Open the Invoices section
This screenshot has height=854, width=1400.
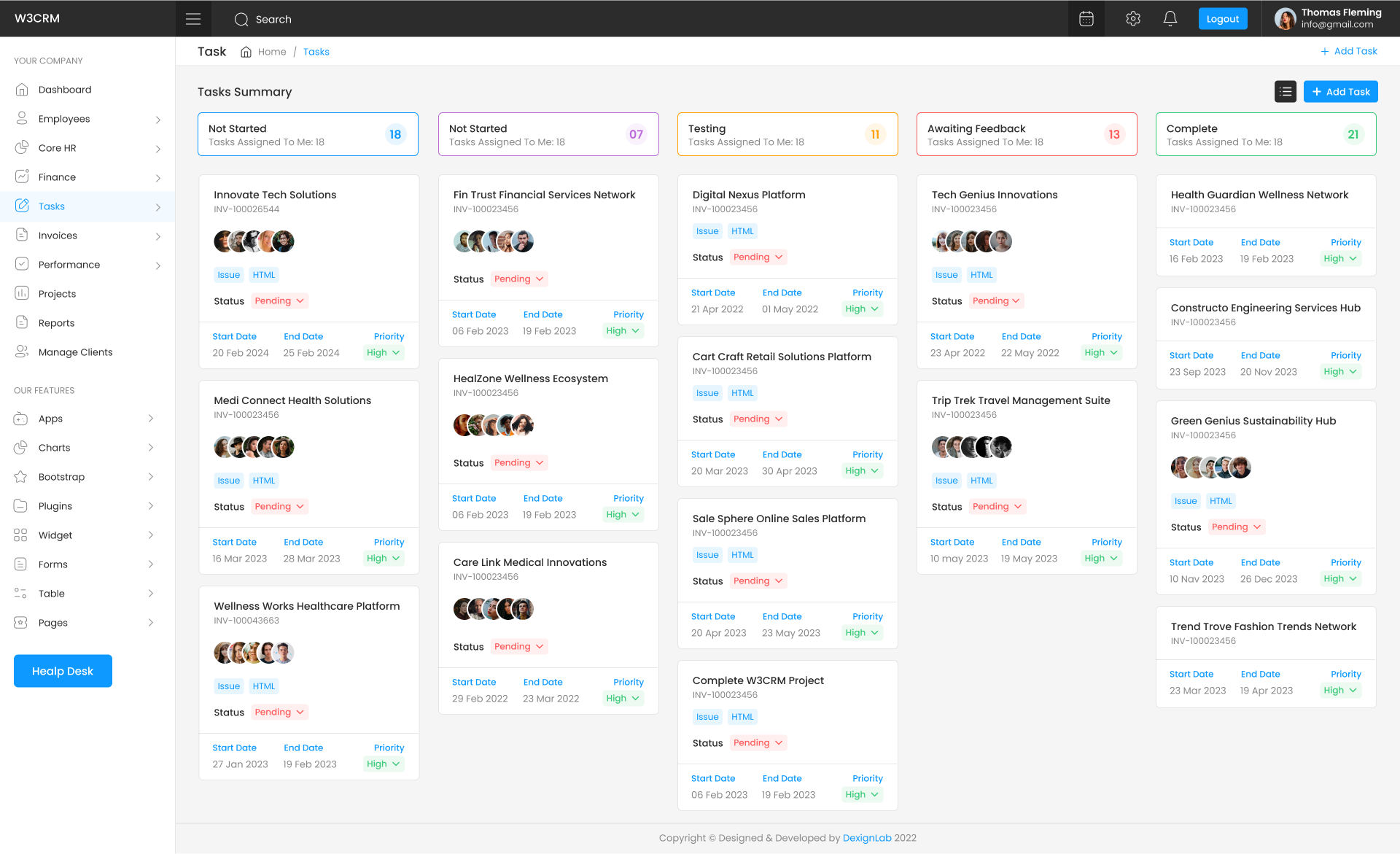[x=58, y=235]
